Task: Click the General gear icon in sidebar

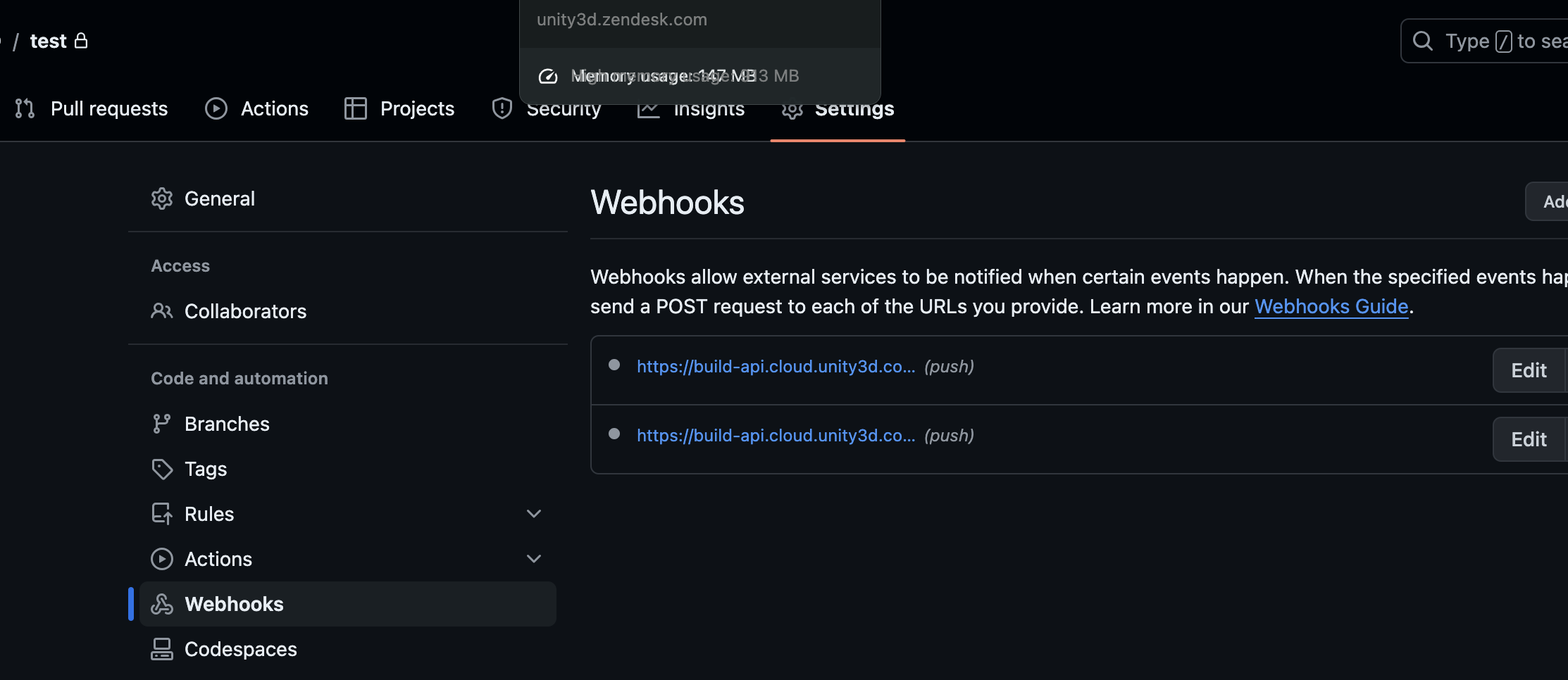Action: tap(162, 199)
